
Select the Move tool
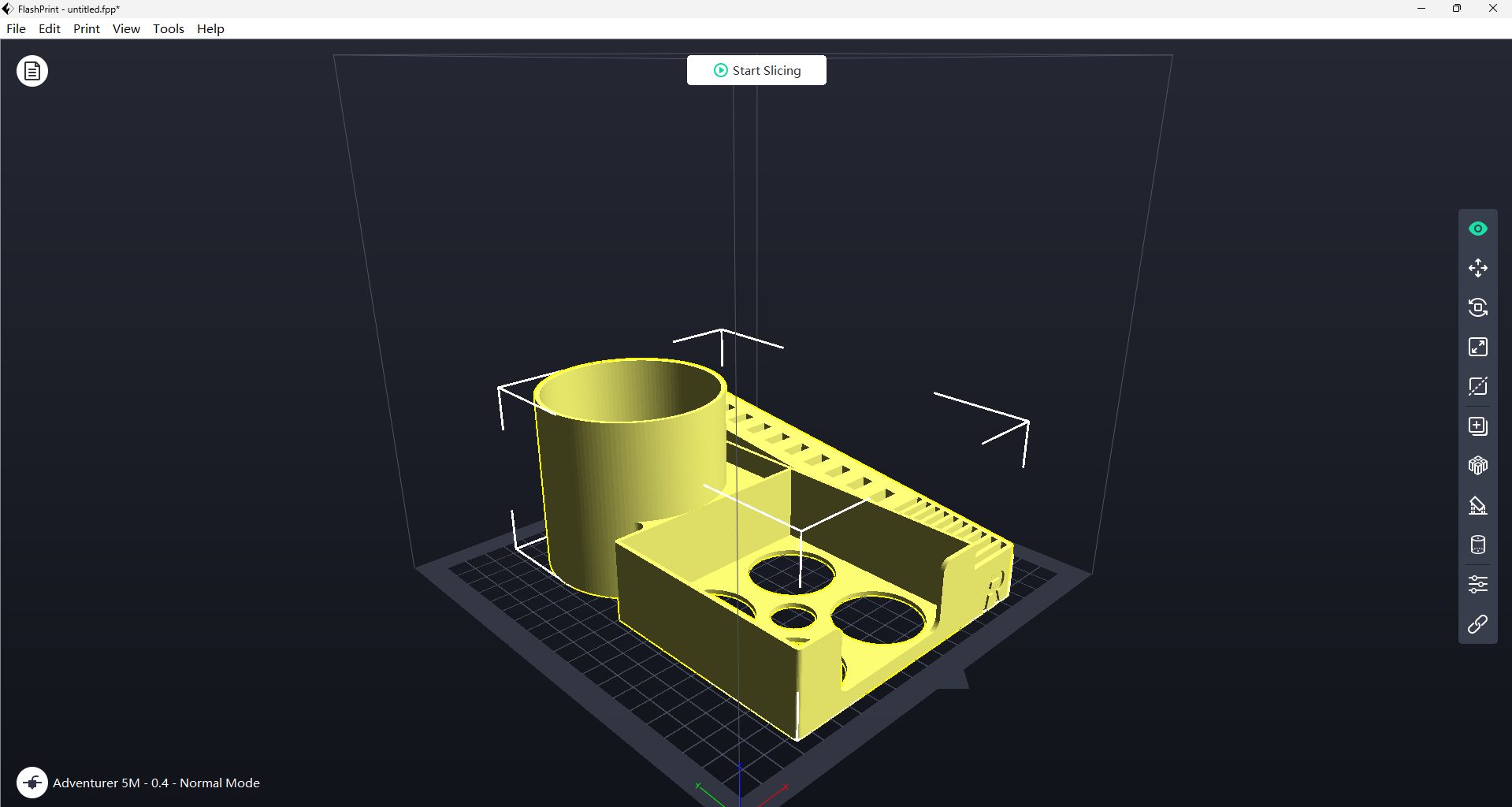pos(1478,268)
